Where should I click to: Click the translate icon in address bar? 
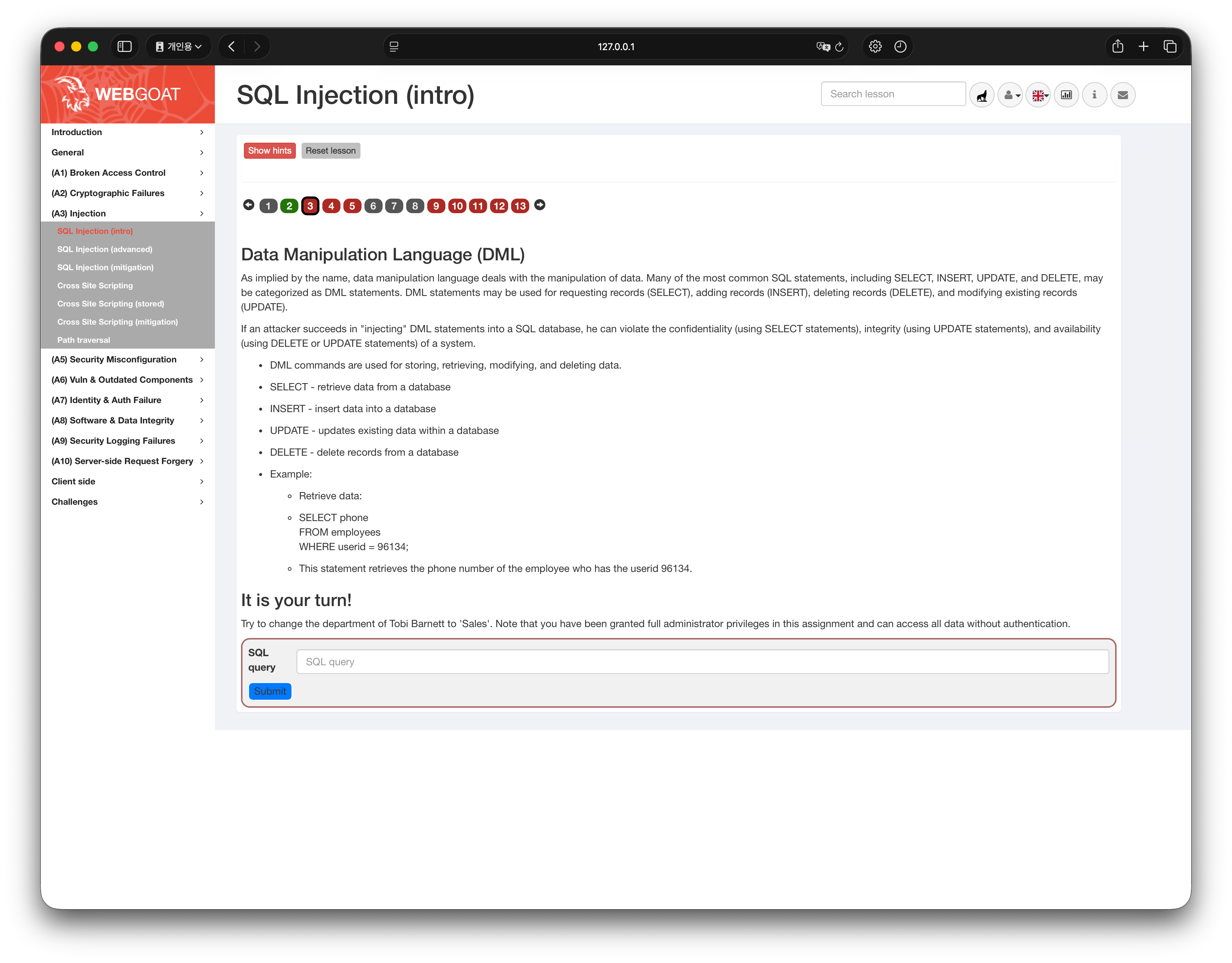[x=823, y=46]
